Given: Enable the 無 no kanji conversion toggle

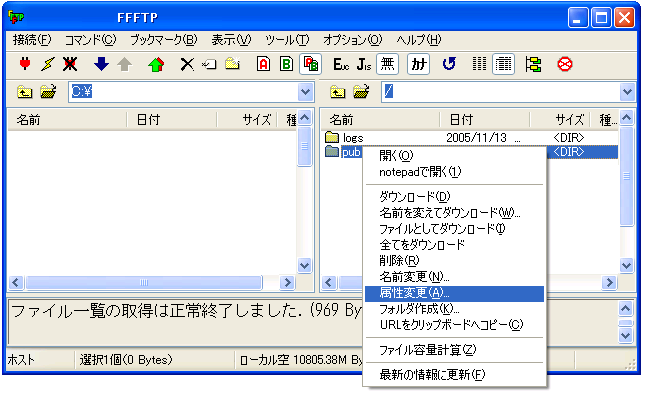Looking at the screenshot, I should pos(387,64).
